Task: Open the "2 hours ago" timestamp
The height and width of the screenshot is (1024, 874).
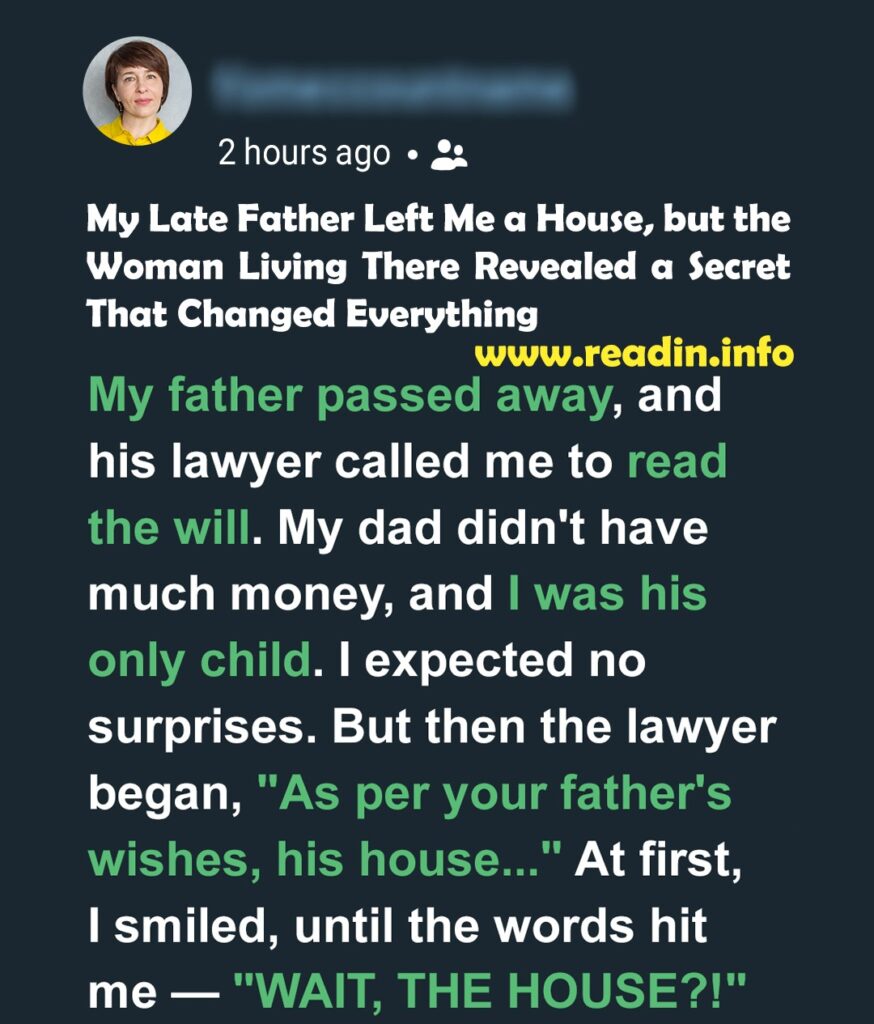Action: click(x=304, y=154)
